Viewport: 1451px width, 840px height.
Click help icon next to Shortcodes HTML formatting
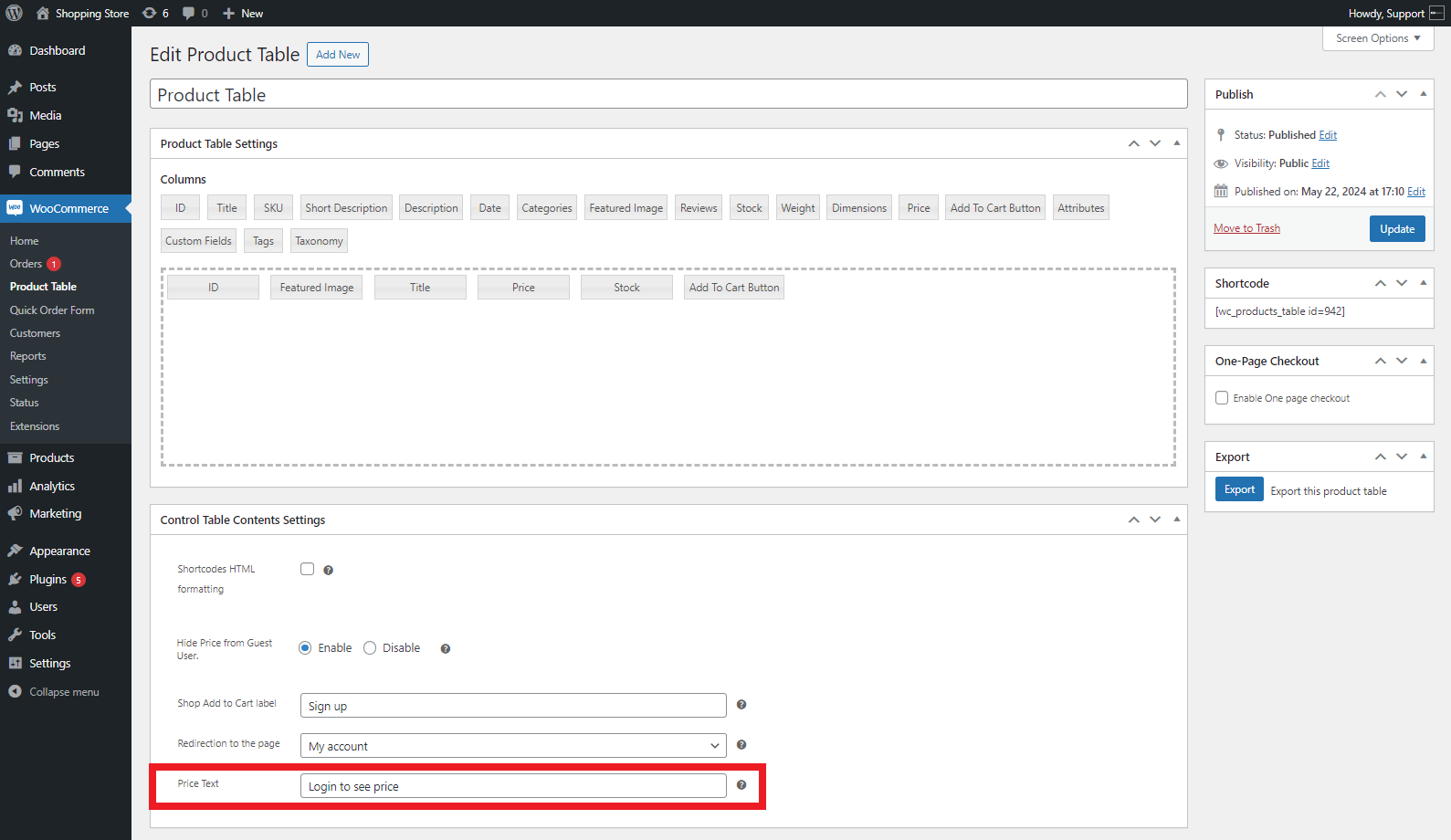click(329, 571)
